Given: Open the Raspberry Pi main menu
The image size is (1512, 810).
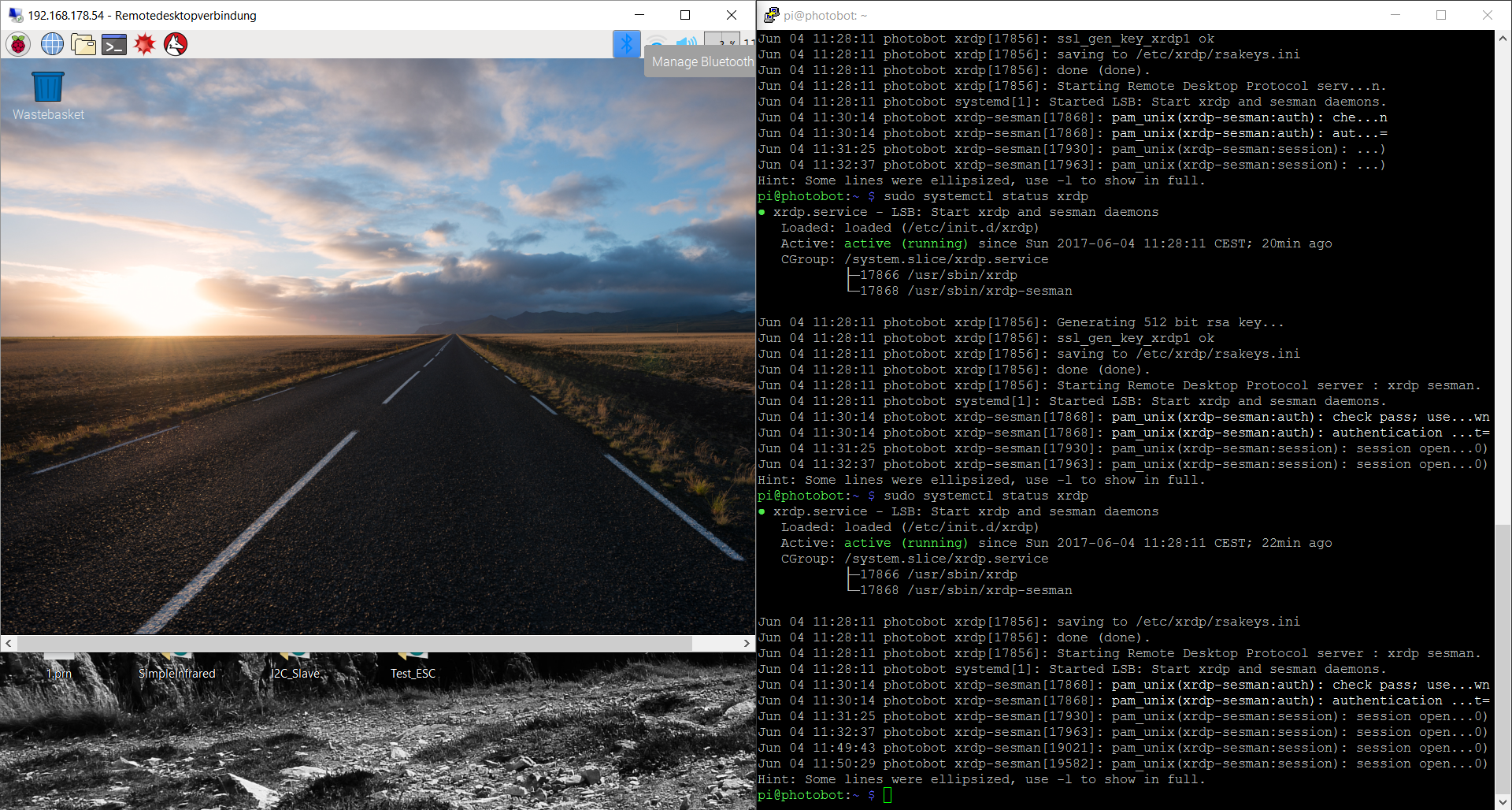Looking at the screenshot, I should point(18,44).
